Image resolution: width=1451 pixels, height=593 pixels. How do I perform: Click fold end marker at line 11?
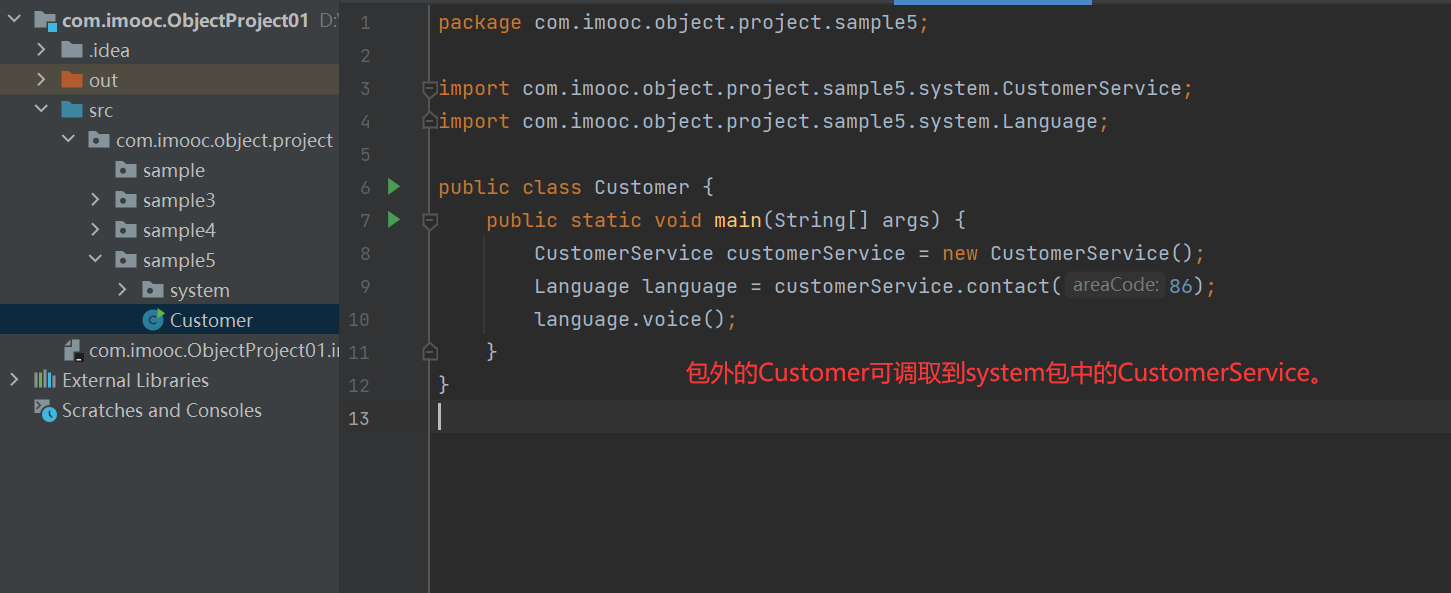(429, 351)
